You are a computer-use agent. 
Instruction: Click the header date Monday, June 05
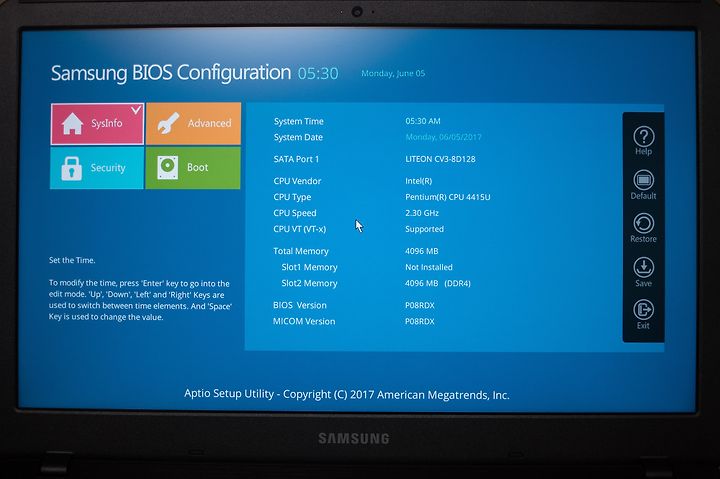coord(393,73)
